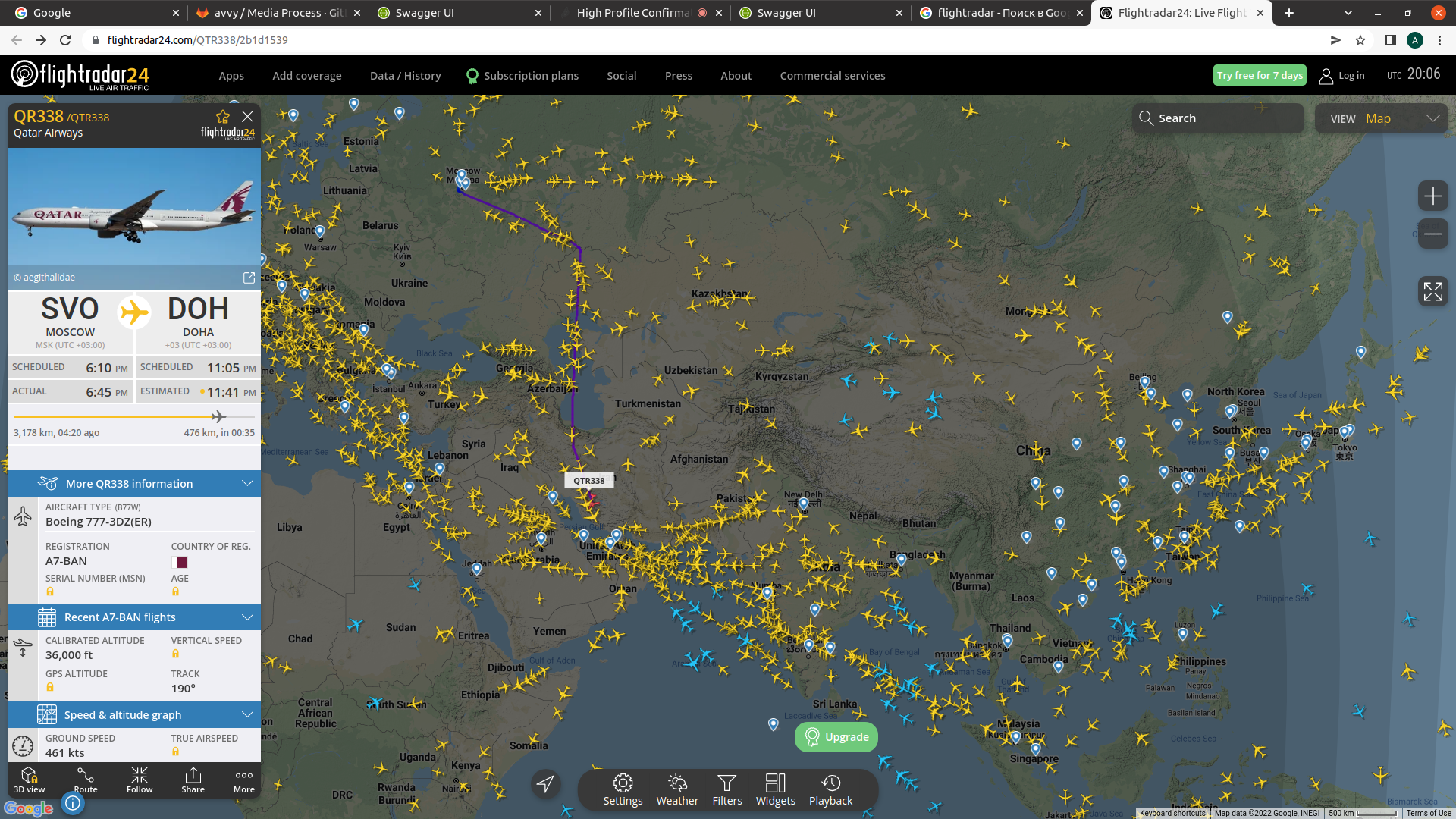Open map Settings

(623, 789)
